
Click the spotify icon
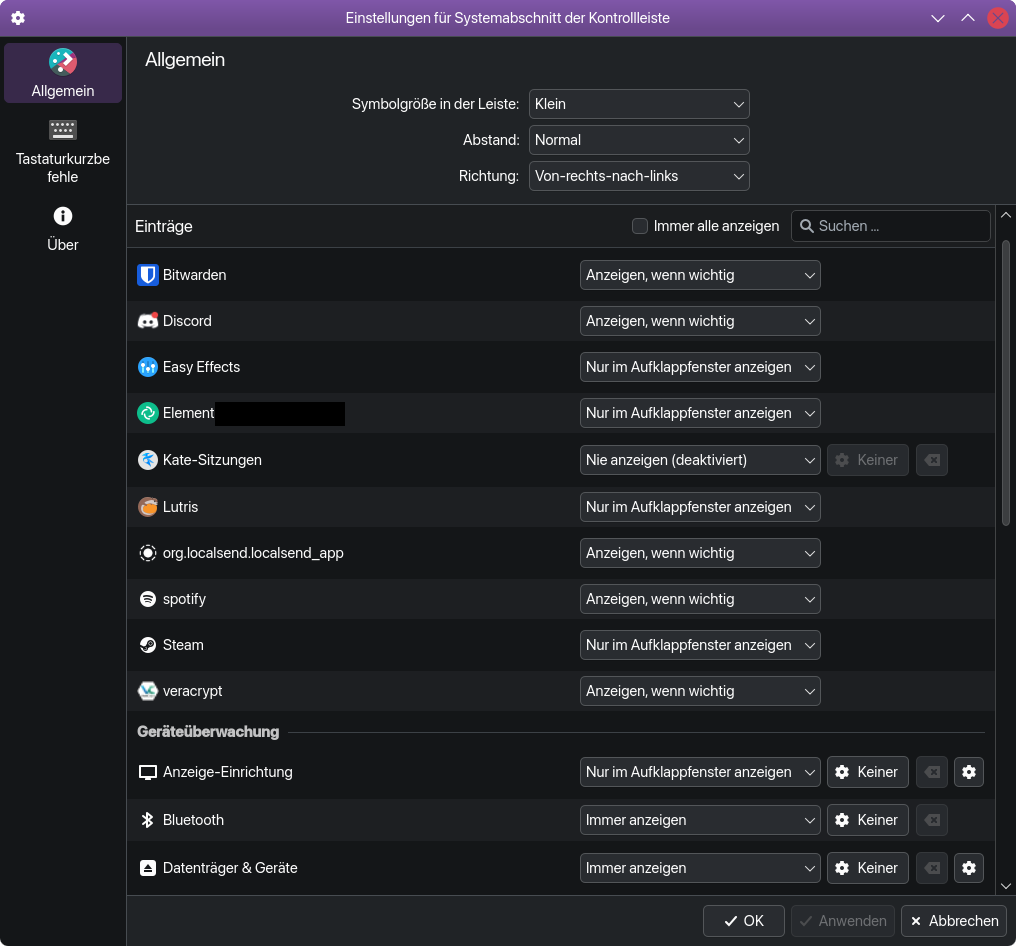click(148, 599)
